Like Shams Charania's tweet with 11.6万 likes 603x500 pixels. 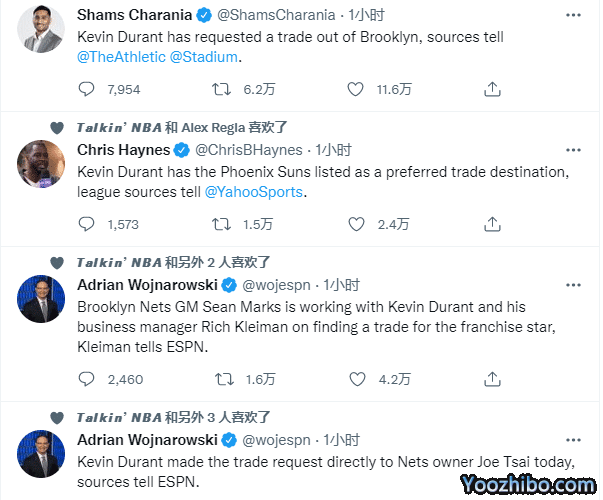pyautogui.click(x=358, y=89)
